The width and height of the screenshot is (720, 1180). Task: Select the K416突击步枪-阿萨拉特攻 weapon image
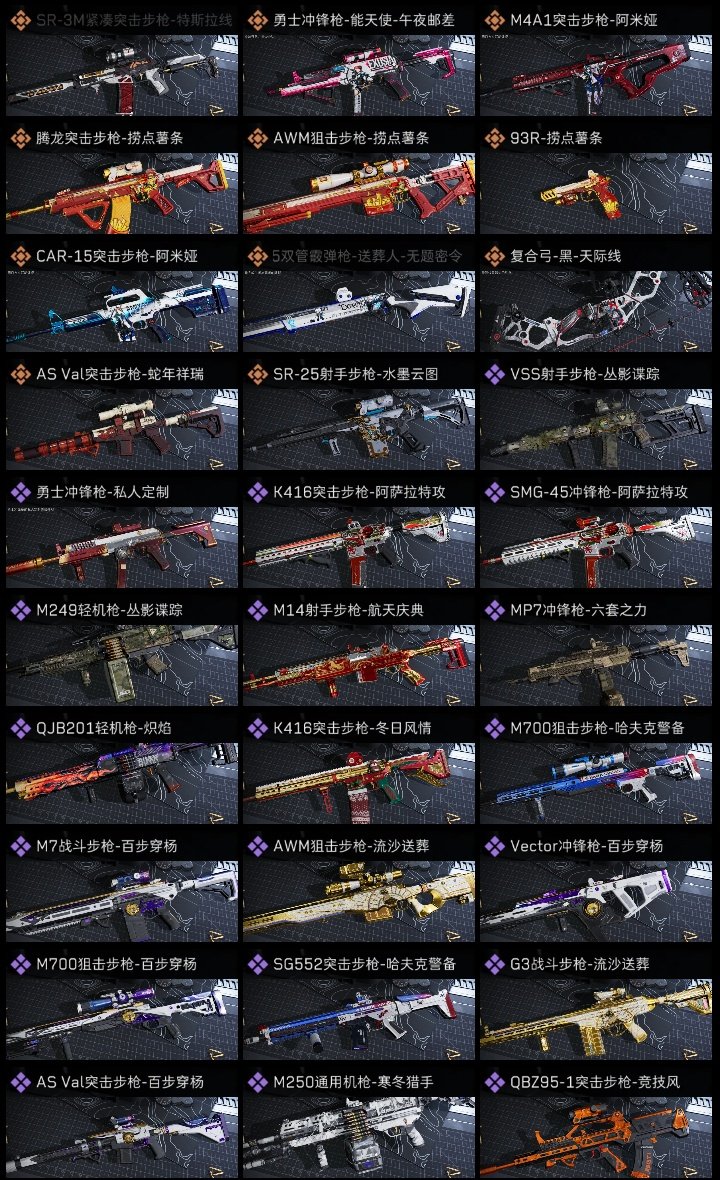(x=359, y=547)
